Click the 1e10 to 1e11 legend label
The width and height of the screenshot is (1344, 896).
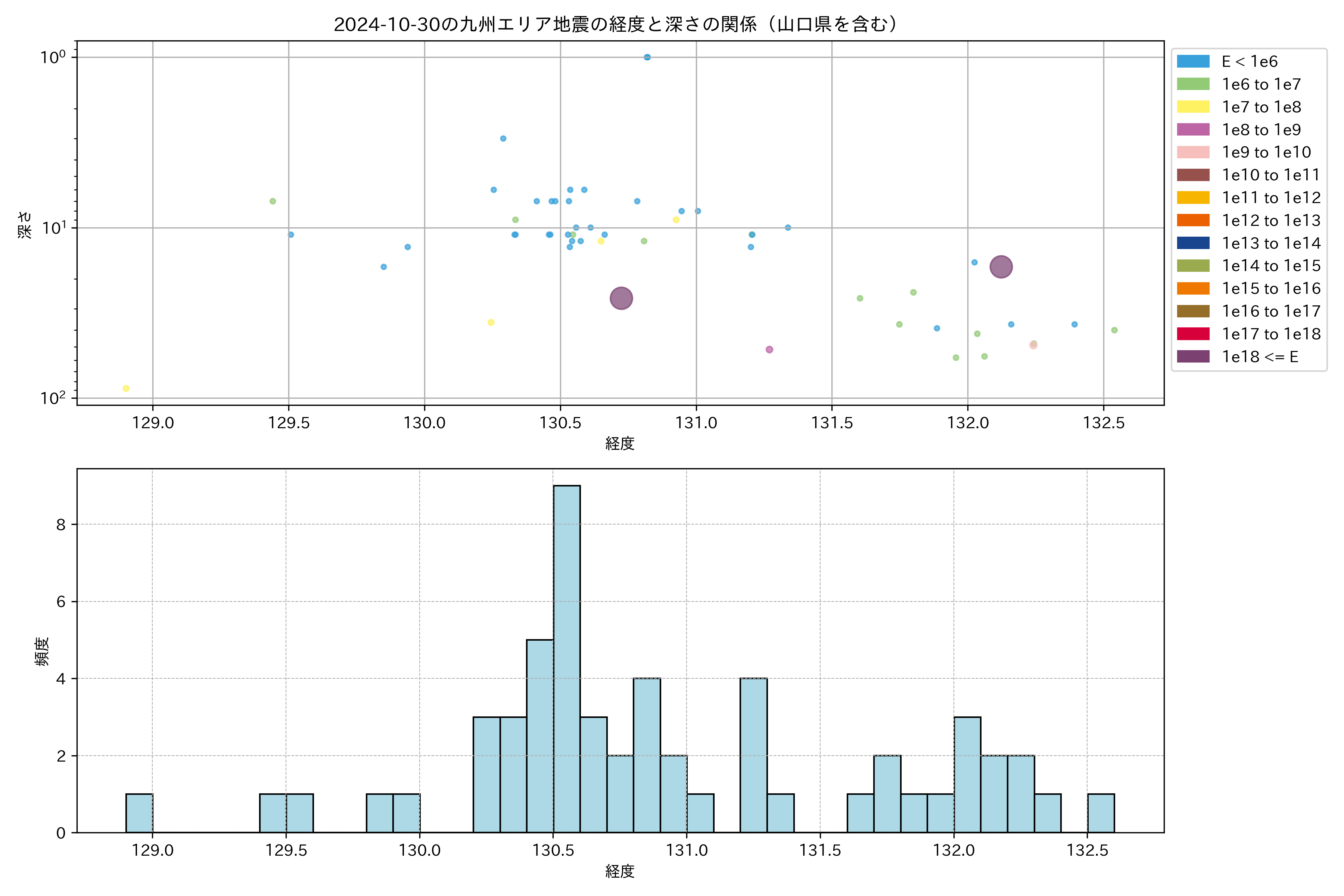coord(1271,175)
